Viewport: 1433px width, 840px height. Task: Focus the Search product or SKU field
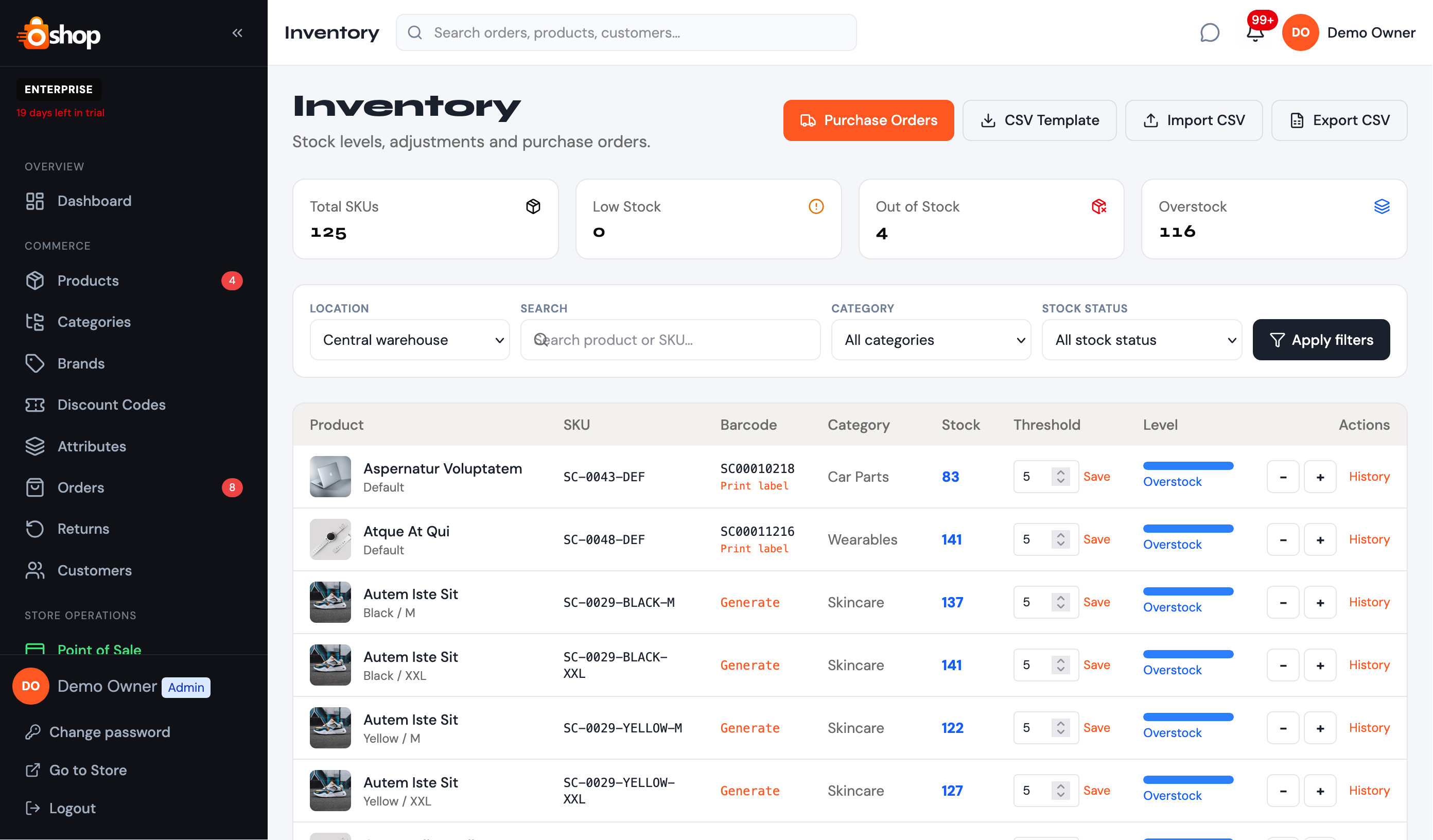[670, 340]
